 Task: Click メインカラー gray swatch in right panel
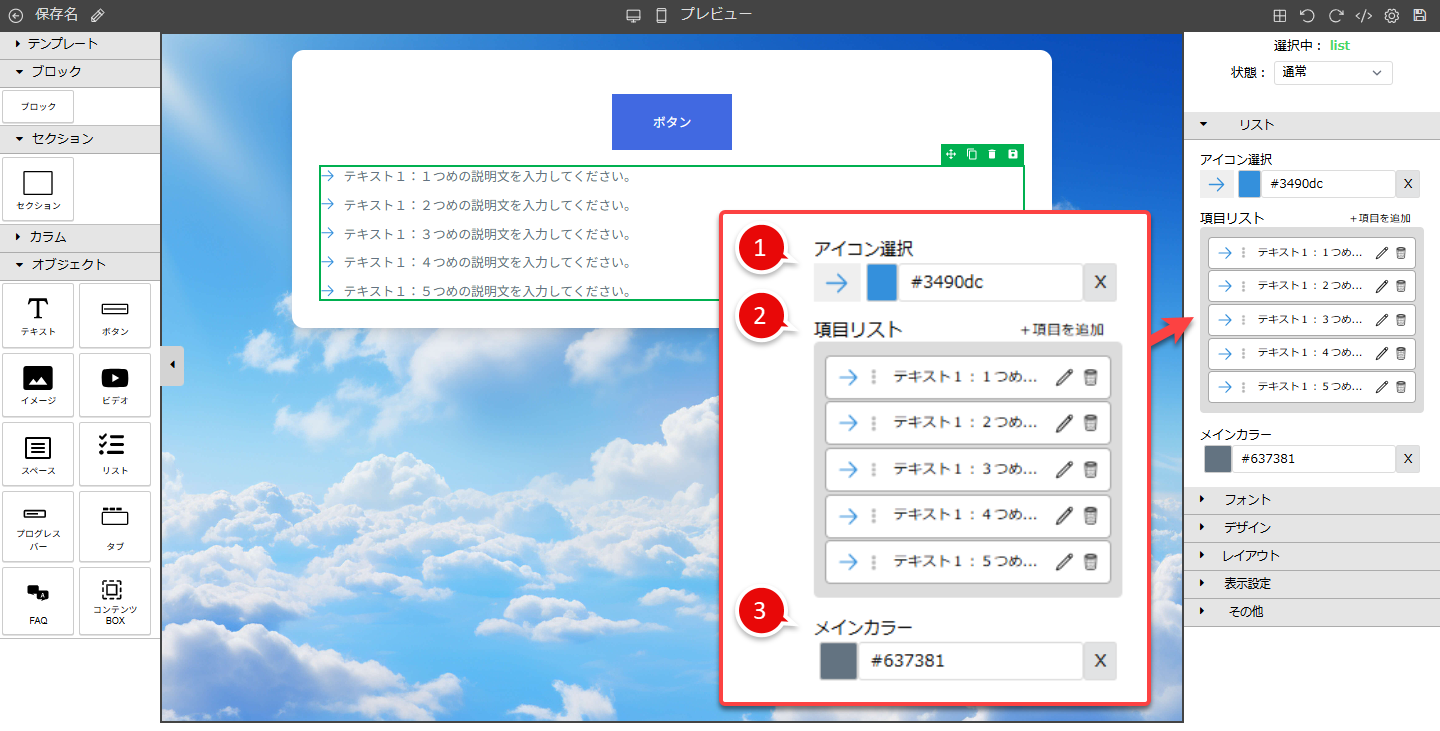pyautogui.click(x=1217, y=459)
